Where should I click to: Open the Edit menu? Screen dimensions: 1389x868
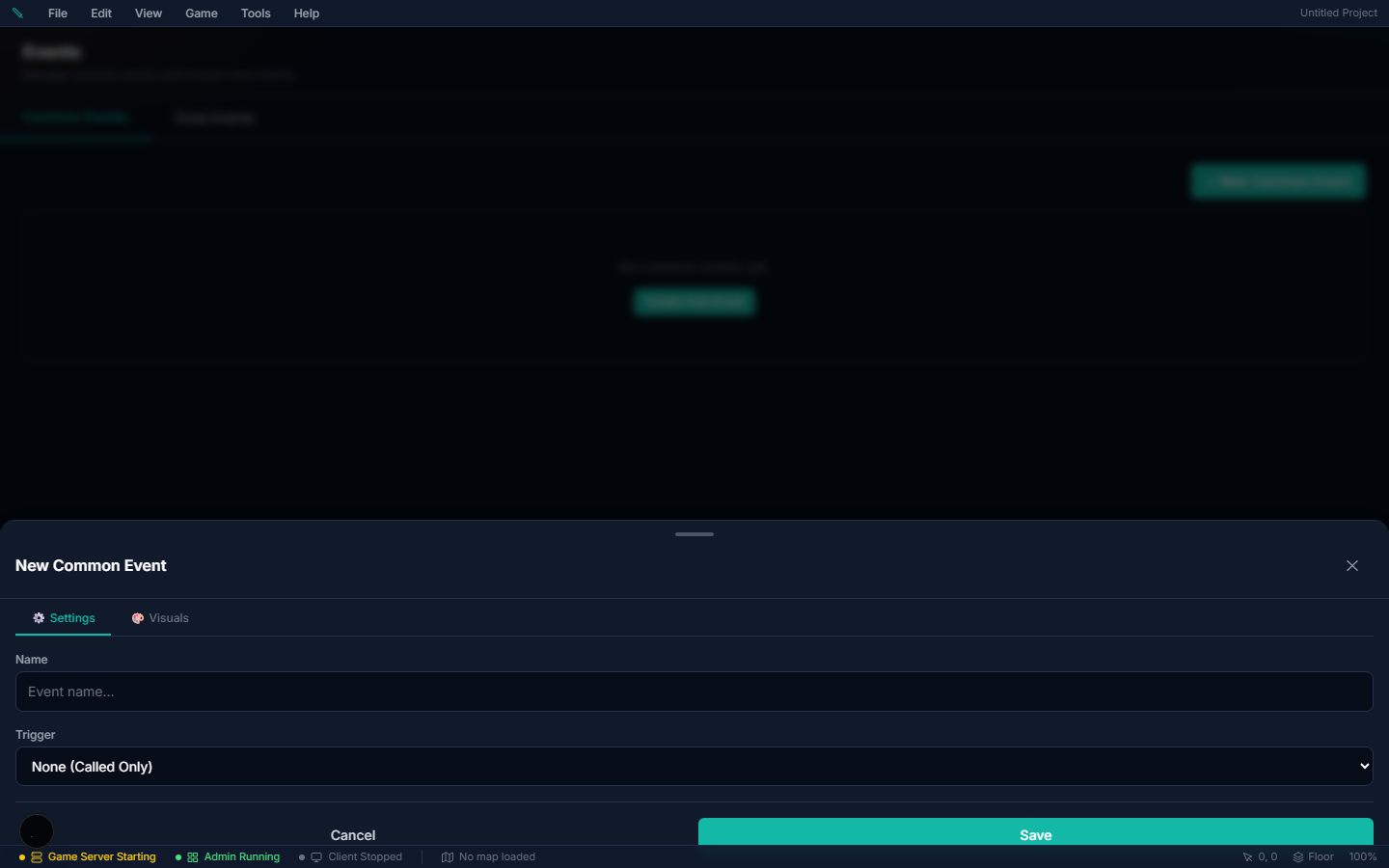pos(101,14)
